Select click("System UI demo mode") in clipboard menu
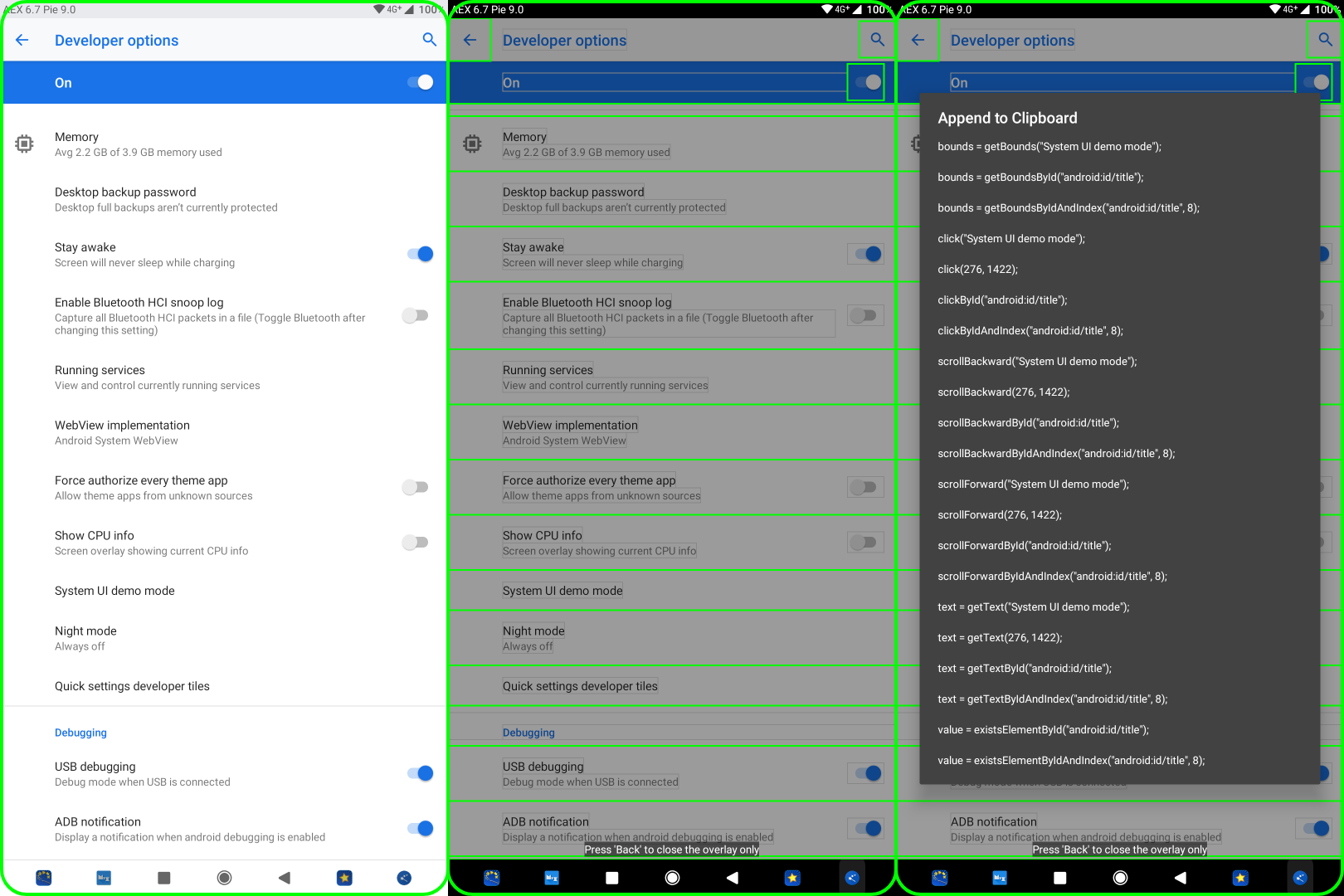 1011,238
